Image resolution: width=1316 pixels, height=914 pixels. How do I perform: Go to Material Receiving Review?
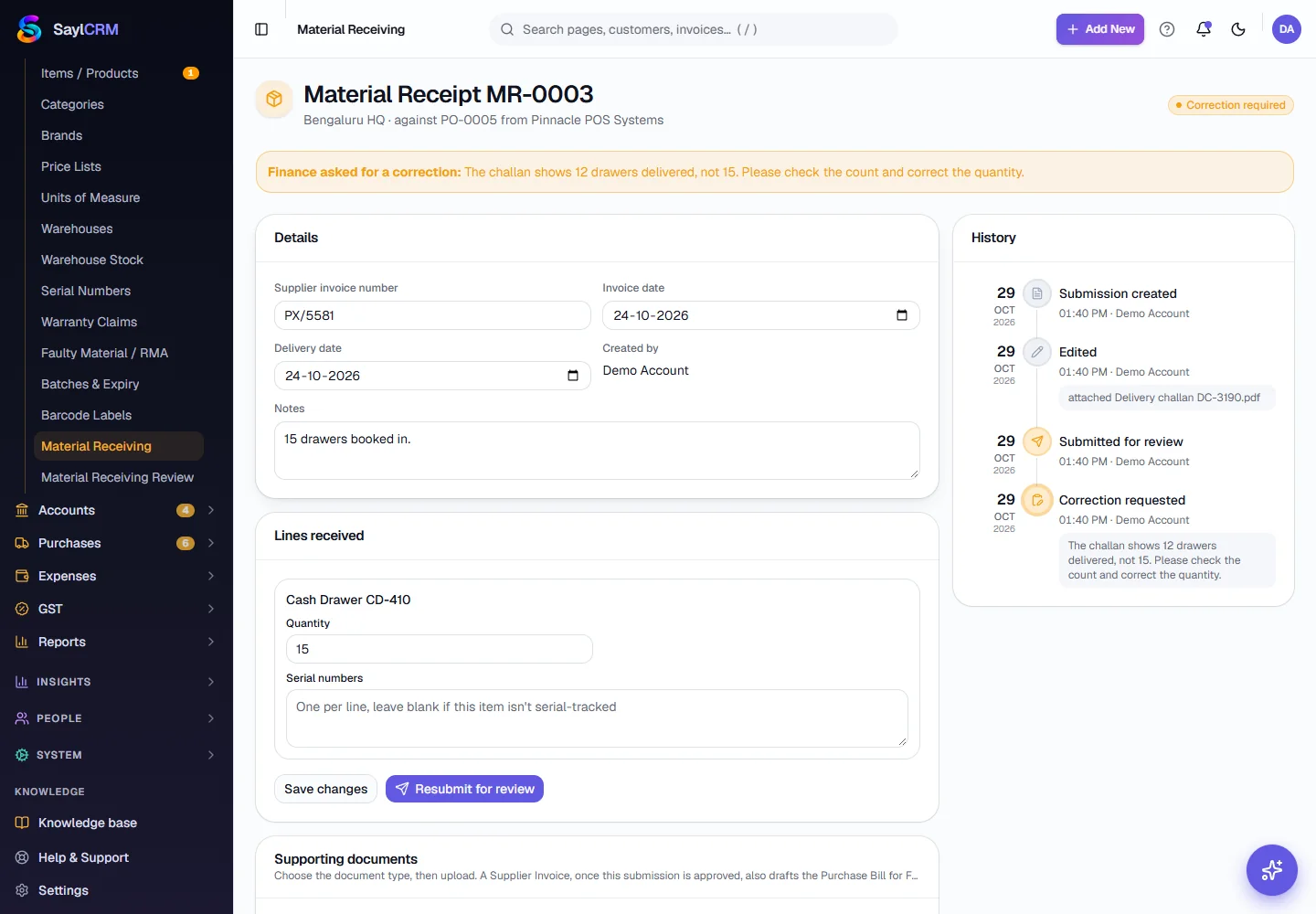point(119,477)
